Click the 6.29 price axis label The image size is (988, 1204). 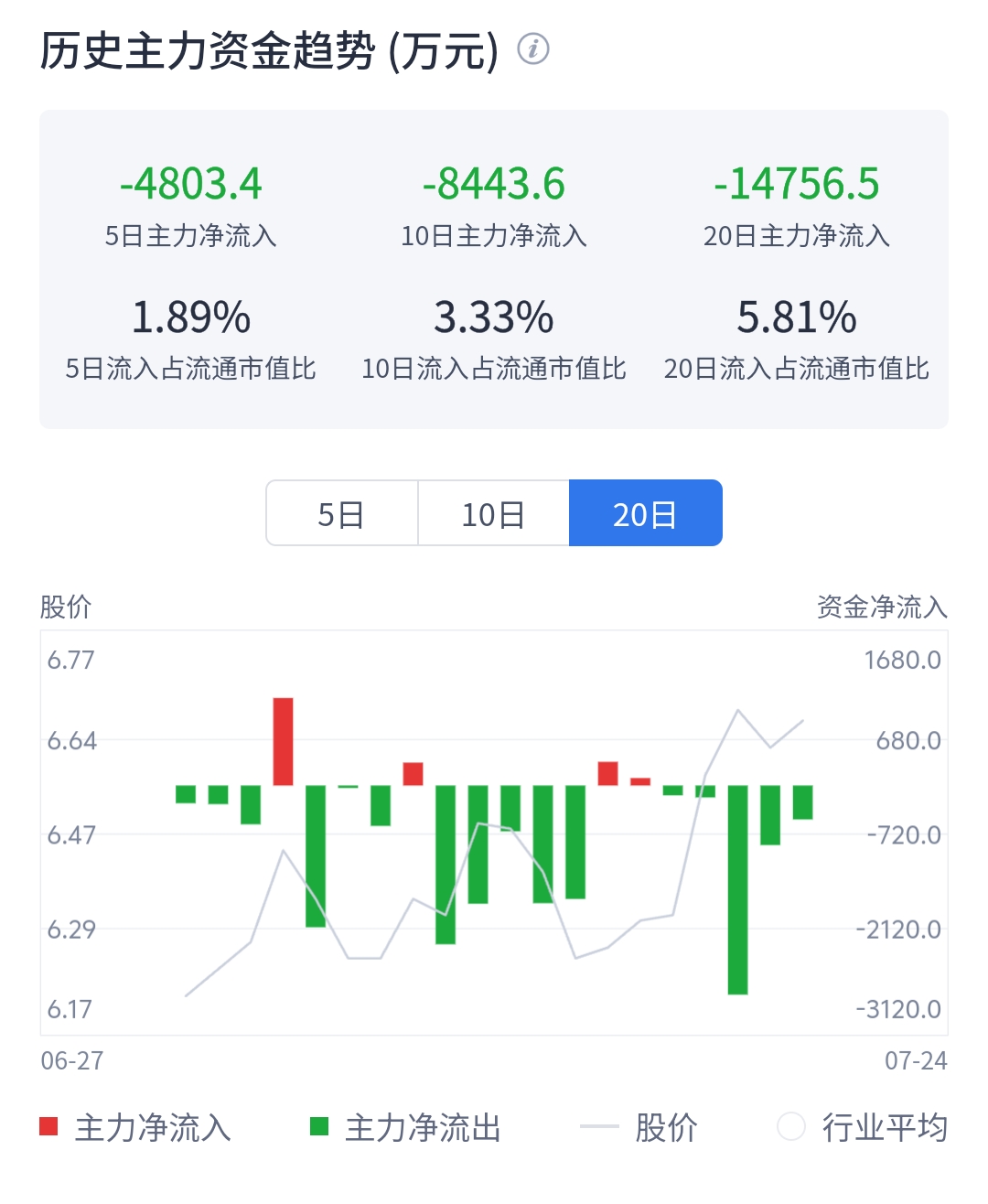[x=71, y=930]
